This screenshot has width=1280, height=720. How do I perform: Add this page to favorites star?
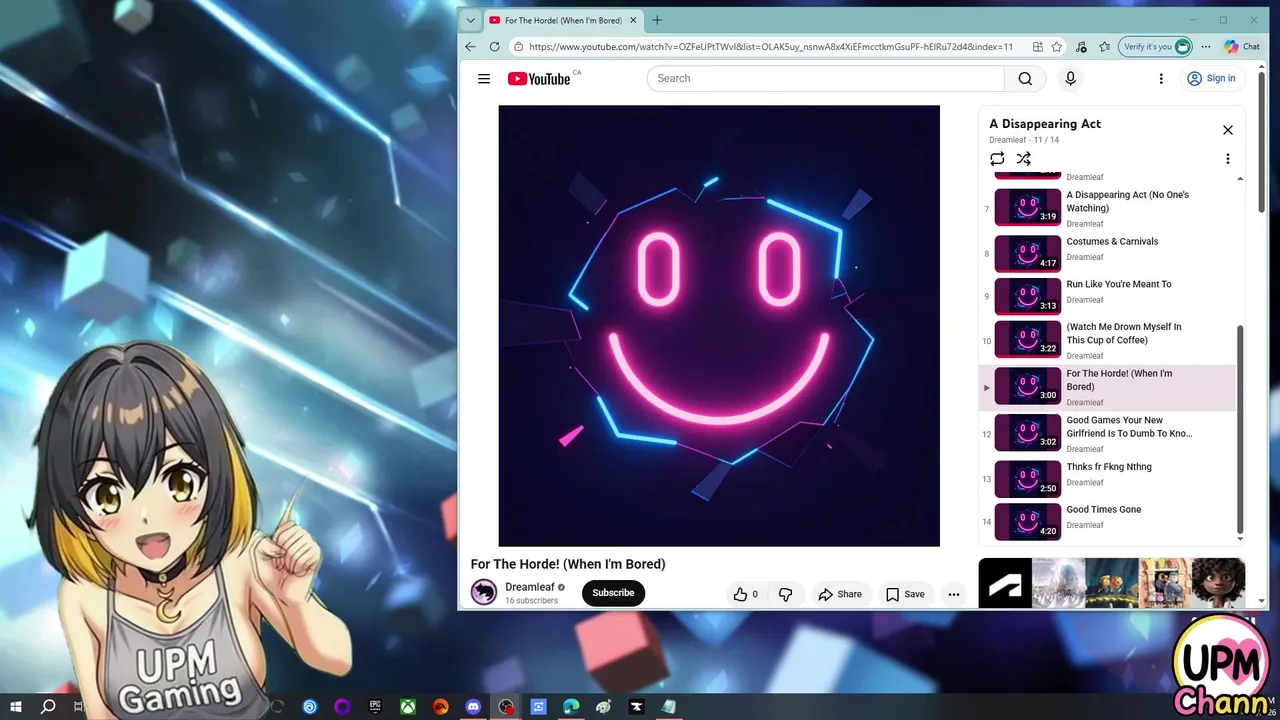(x=1057, y=47)
